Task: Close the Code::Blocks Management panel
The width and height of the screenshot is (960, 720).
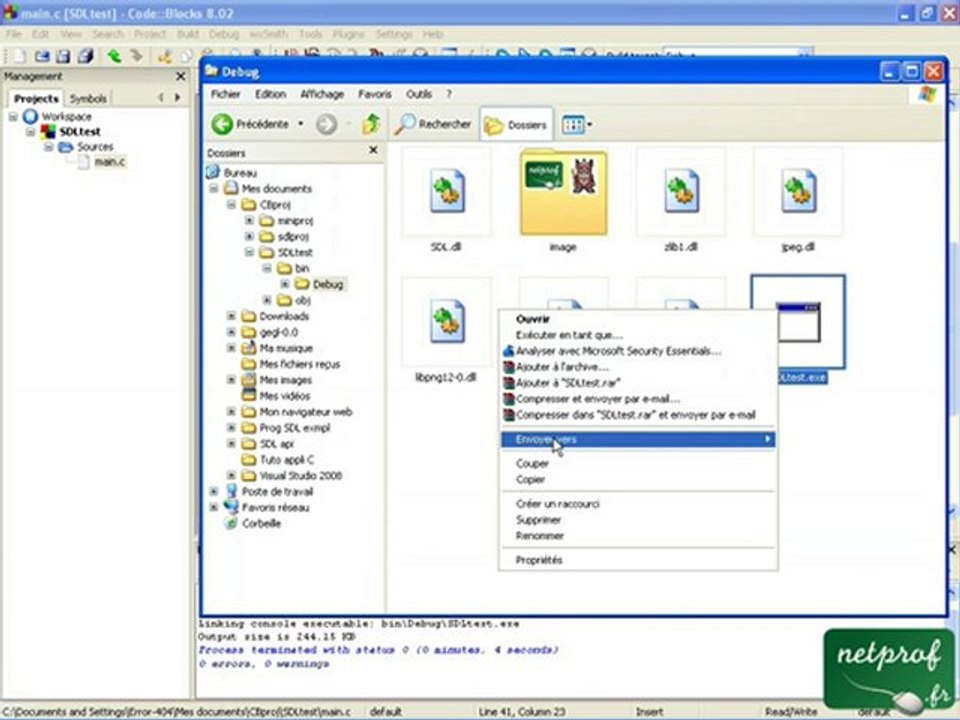Action: (x=181, y=77)
